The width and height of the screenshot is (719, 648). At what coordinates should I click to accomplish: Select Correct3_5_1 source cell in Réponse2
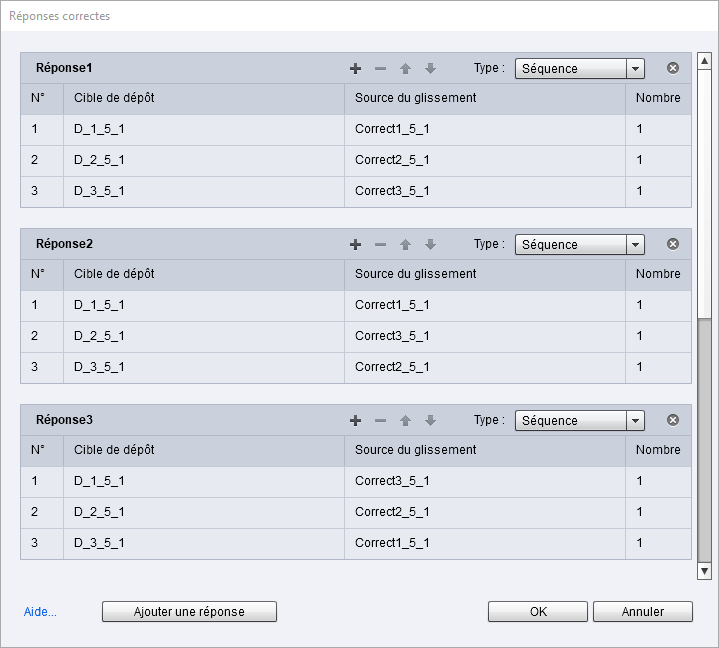[392, 336]
